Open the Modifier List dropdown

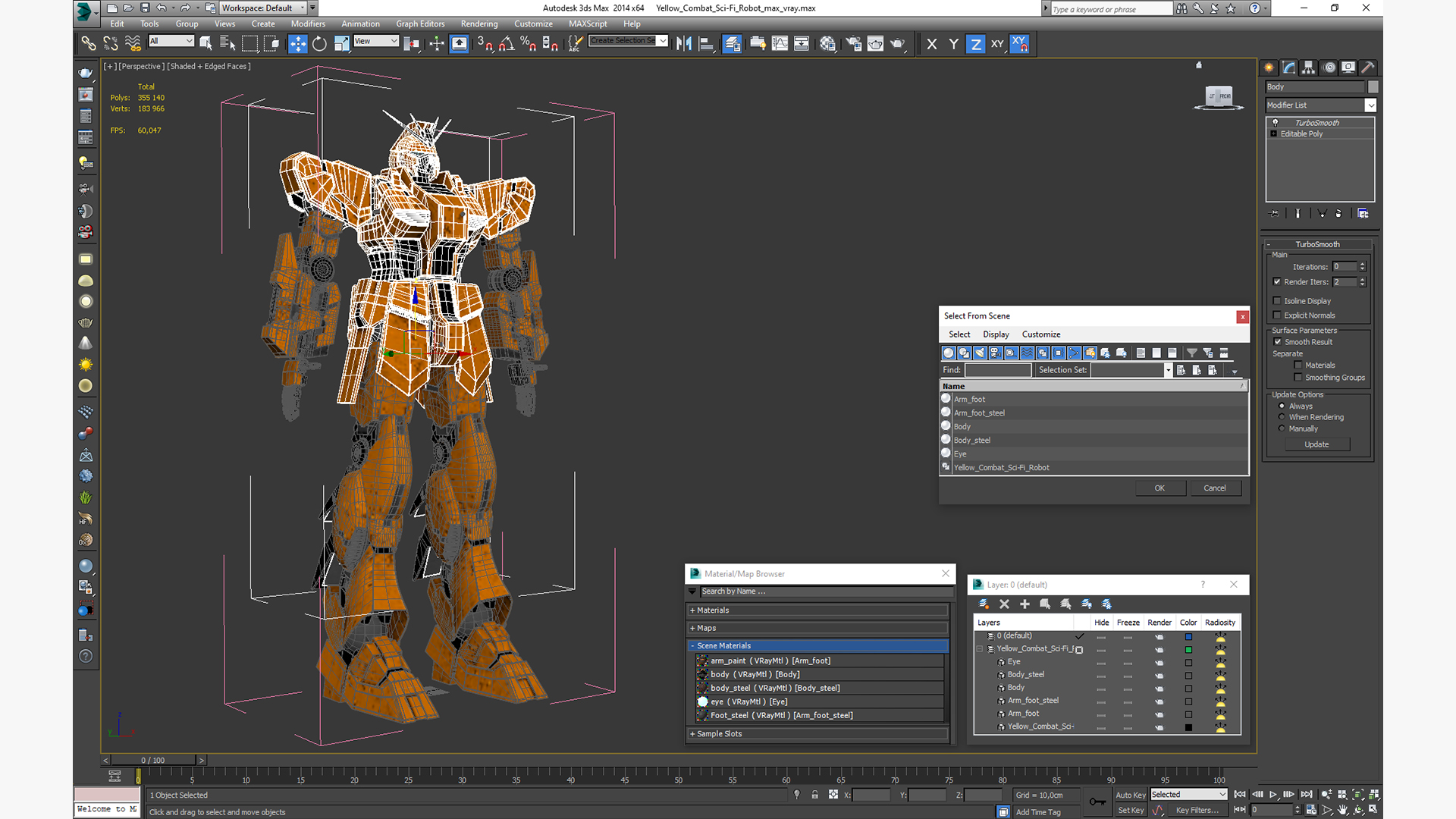click(1320, 105)
